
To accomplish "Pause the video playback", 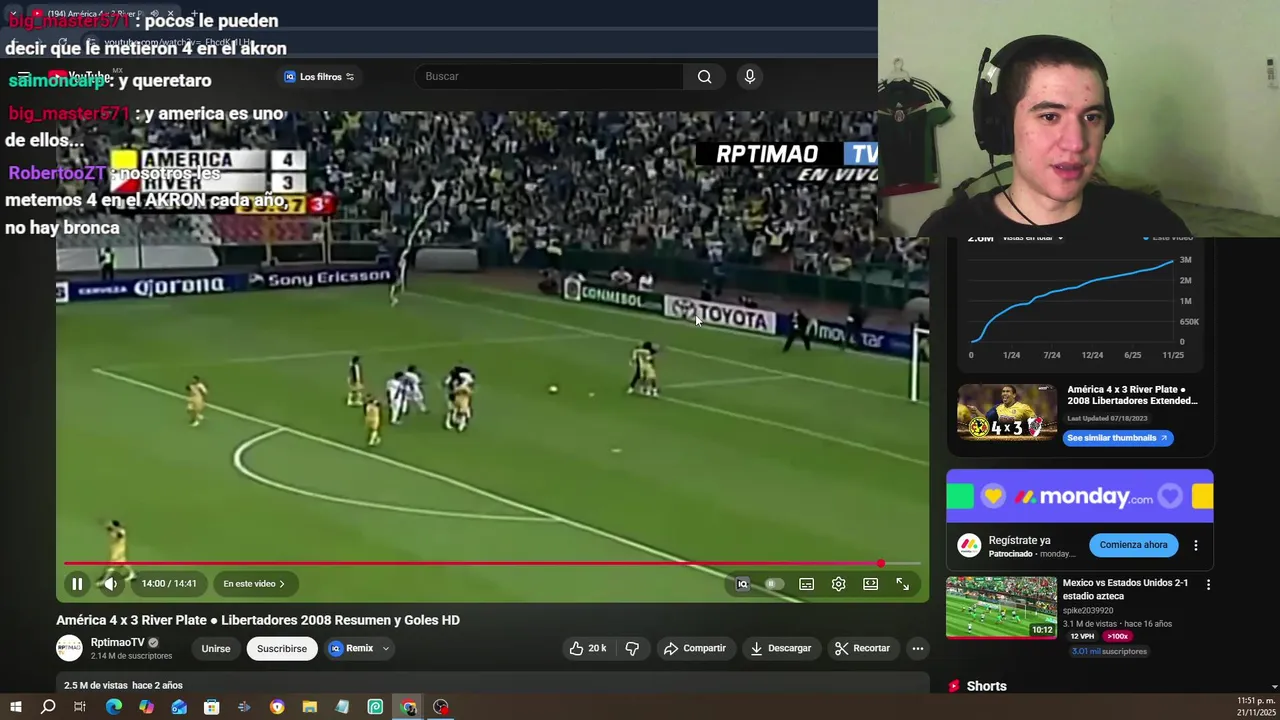I will pyautogui.click(x=77, y=584).
